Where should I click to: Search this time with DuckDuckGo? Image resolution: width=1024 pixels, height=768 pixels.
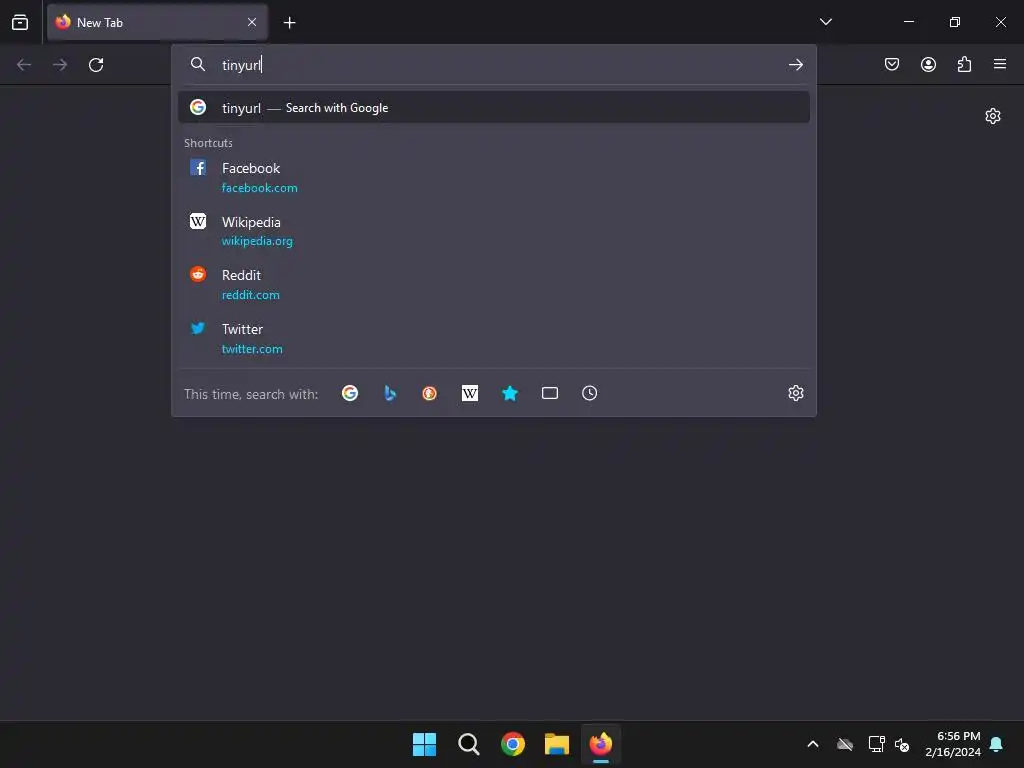[x=430, y=393]
